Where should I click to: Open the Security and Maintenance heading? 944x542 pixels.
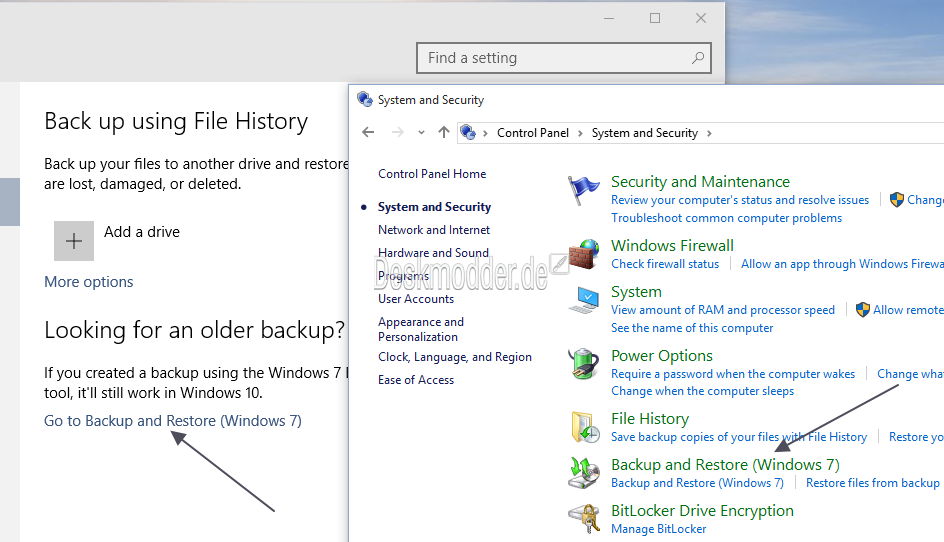700,181
